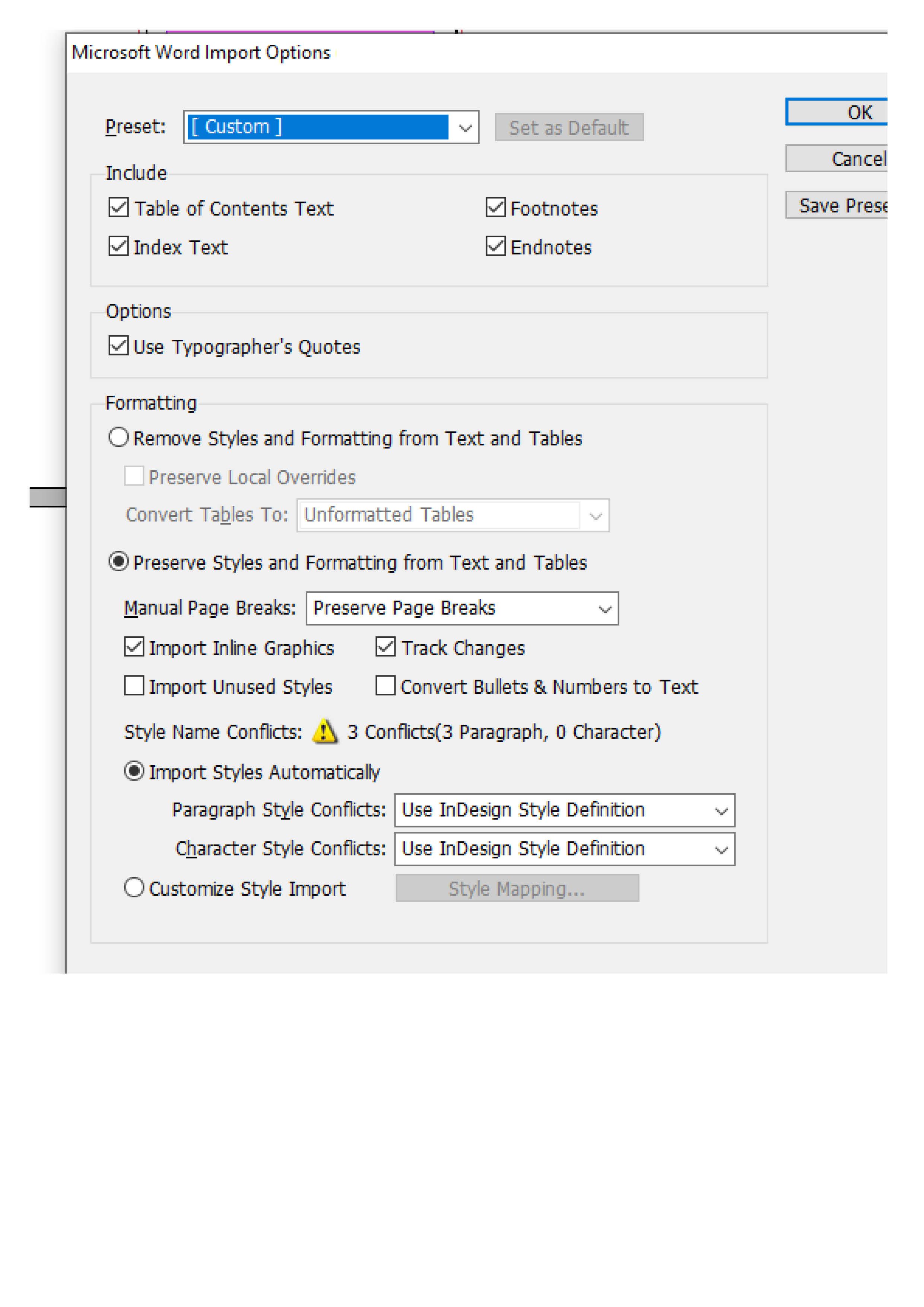This screenshot has height=1307, width=924.
Task: Uncheck Import Inline Graphics
Action: click(134, 647)
